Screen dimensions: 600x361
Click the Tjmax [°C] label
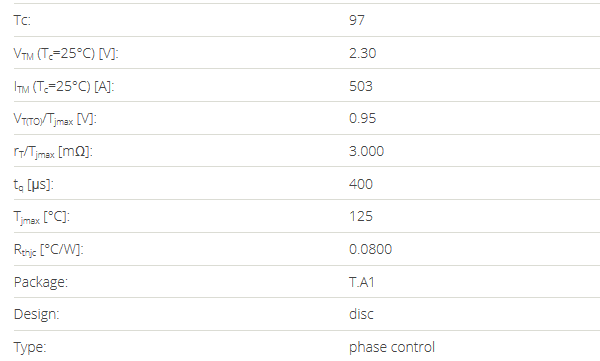[42, 217]
